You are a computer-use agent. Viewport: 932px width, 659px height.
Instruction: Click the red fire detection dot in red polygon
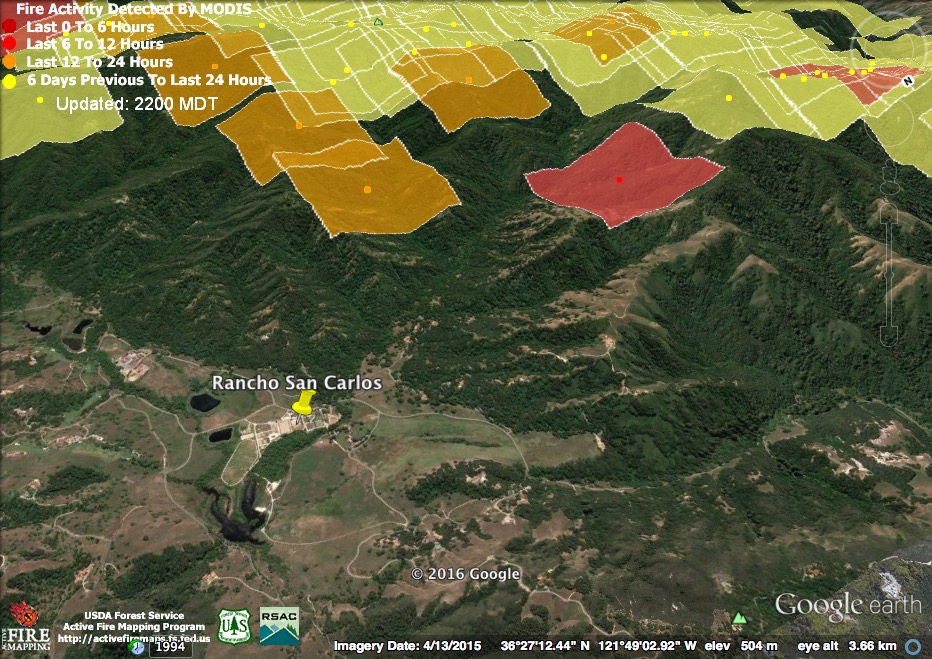tap(619, 180)
